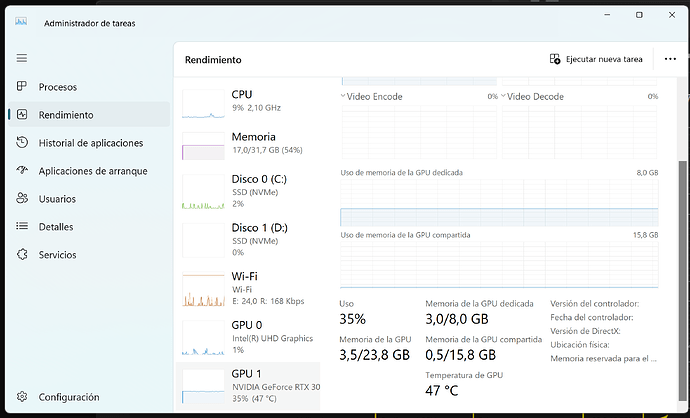Viewport: 690px width, 418px height.
Task: Open the Video Encode engine dropdown
Action: click(371, 96)
